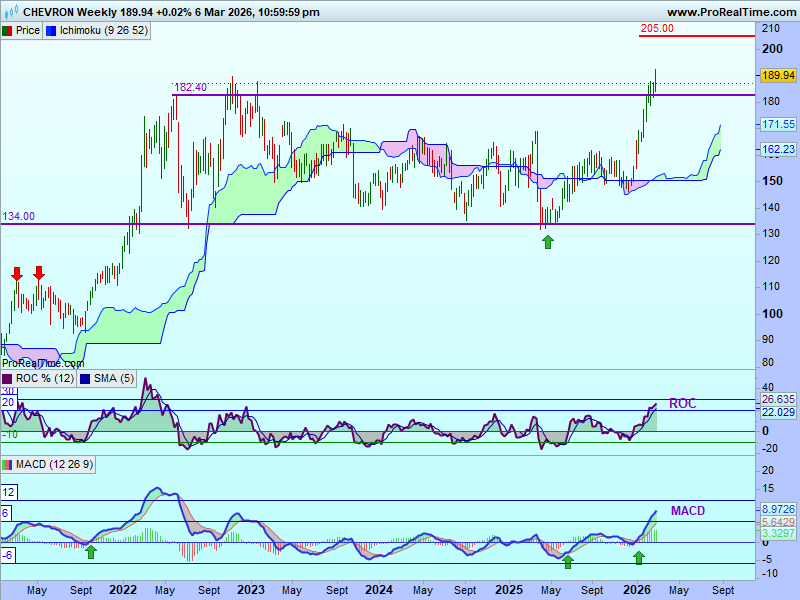Toggle the SMA (5) legend item
Image resolution: width=800 pixels, height=600 pixels.
pyautogui.click(x=112, y=379)
